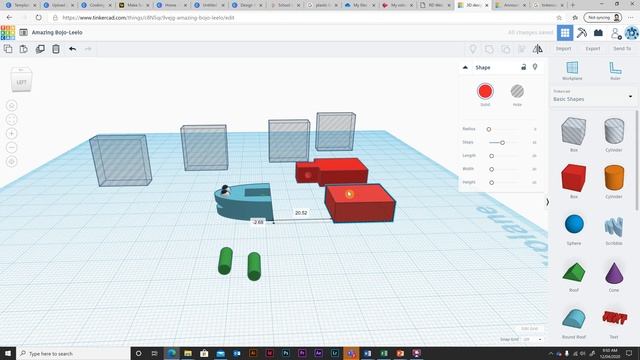Pick the Scribble shape
The height and width of the screenshot is (360, 640).
click(614, 228)
